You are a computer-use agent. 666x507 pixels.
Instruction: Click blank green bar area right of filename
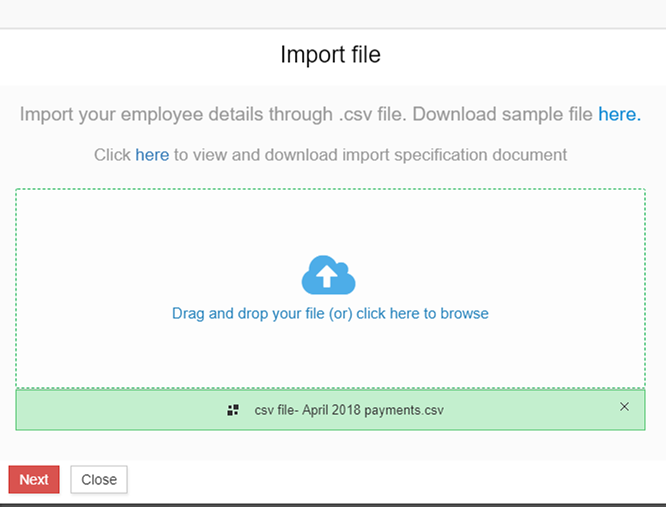tap(530, 410)
